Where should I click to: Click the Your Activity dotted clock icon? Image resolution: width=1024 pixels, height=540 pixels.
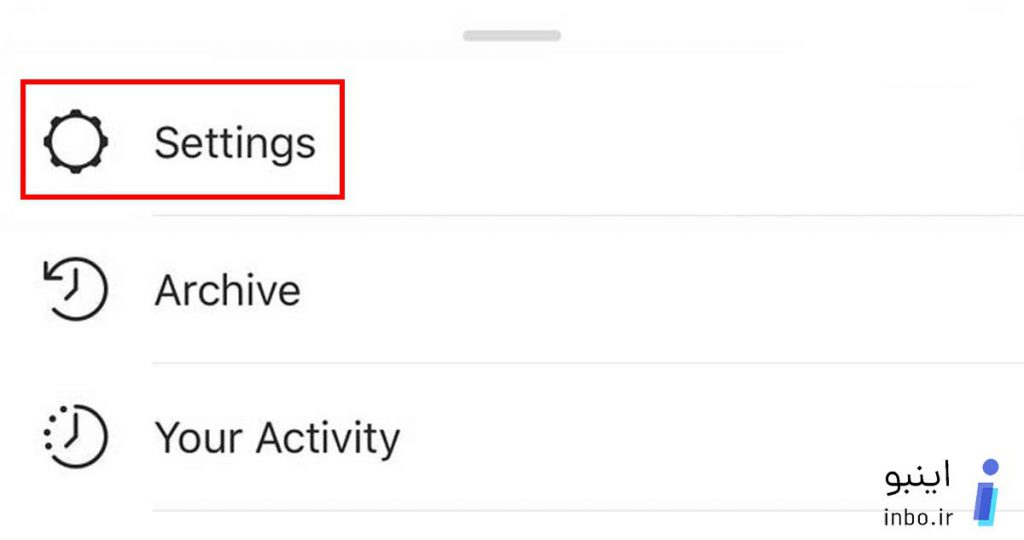coord(76,436)
